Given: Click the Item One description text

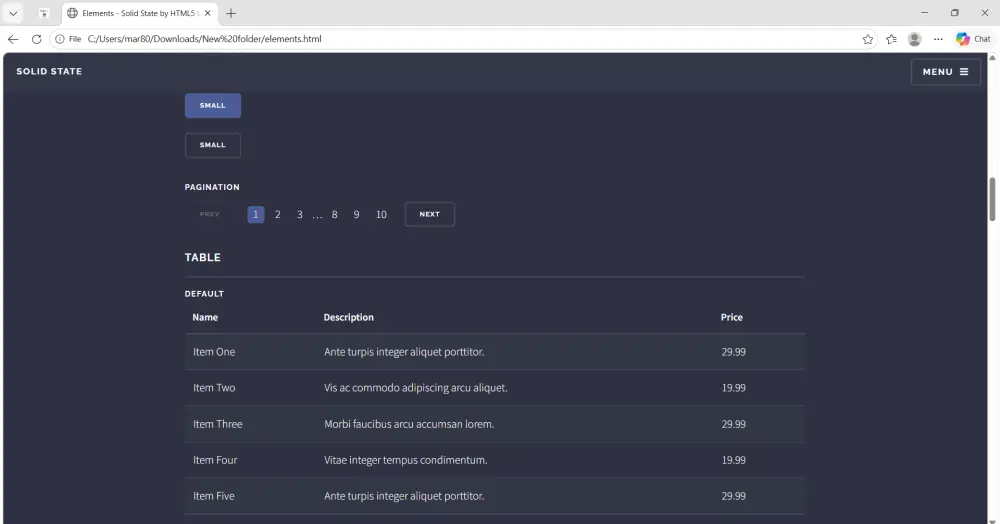Looking at the screenshot, I should (404, 352).
